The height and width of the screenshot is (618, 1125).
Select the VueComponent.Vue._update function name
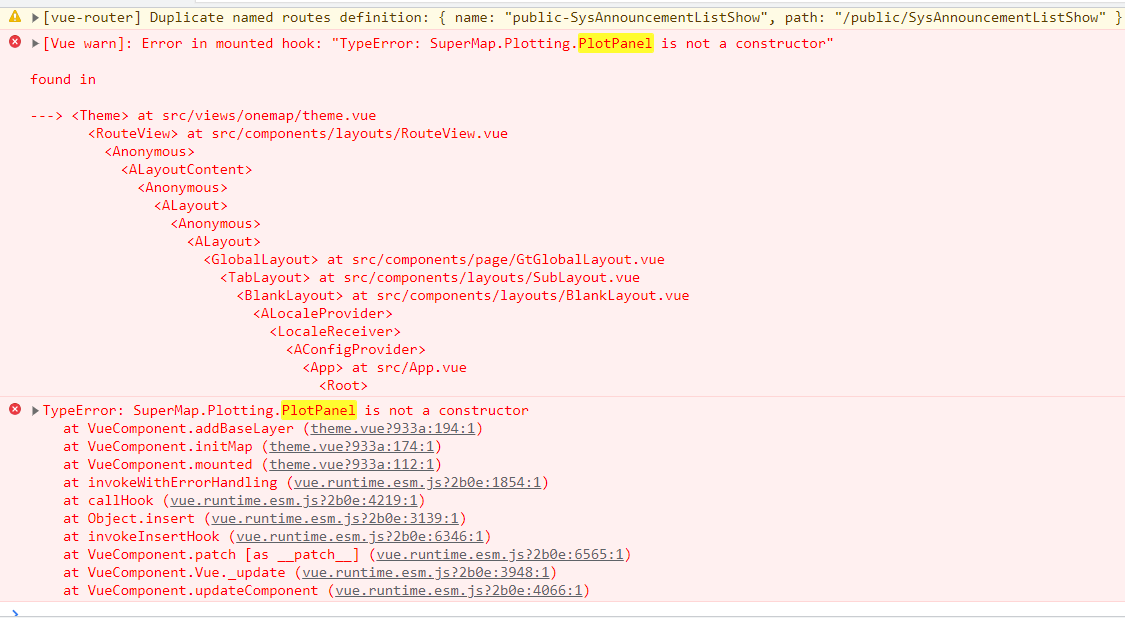point(187,572)
